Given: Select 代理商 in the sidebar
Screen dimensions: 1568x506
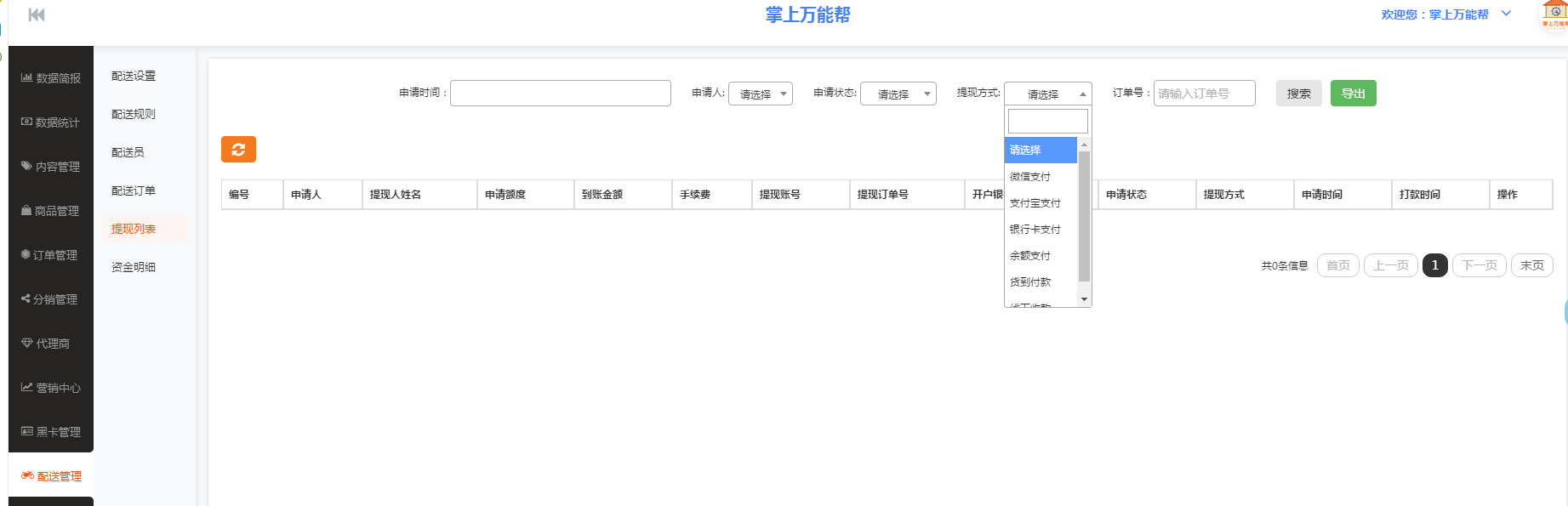Looking at the screenshot, I should click(47, 344).
